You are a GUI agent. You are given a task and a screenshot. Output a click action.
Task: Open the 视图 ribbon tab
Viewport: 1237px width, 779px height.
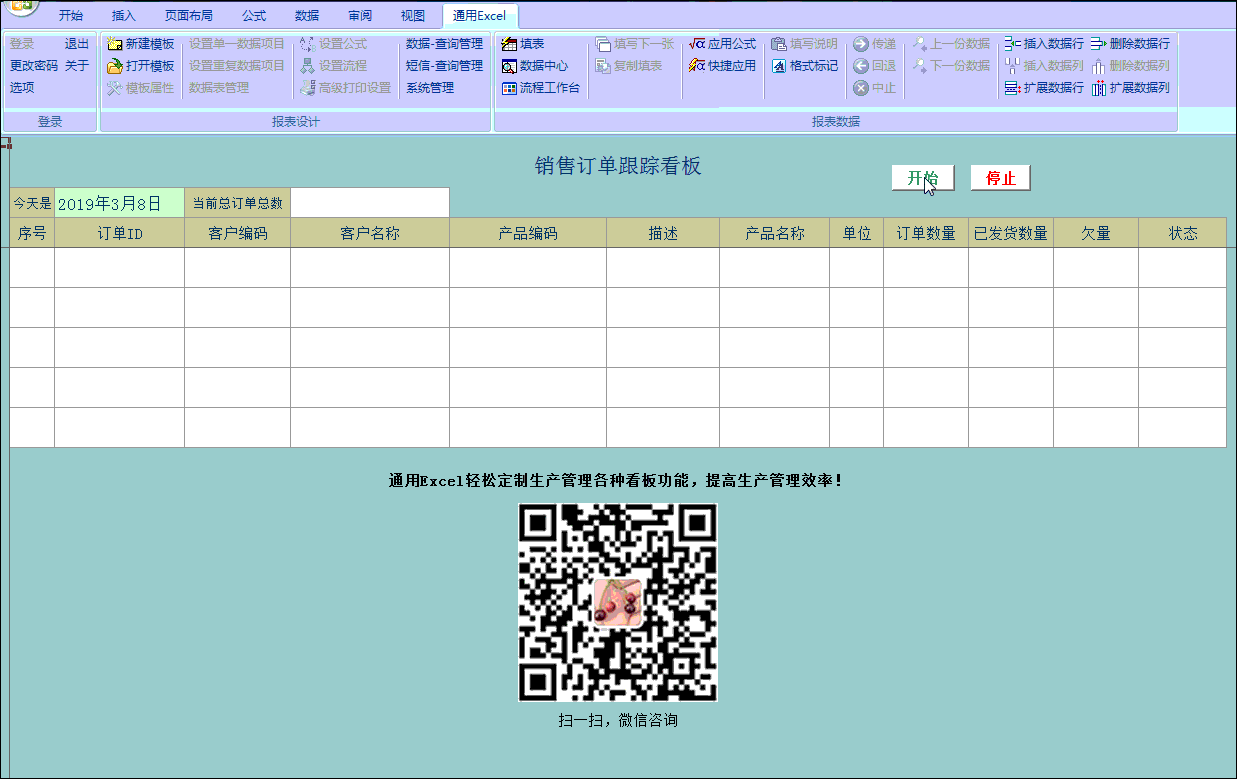pos(412,16)
